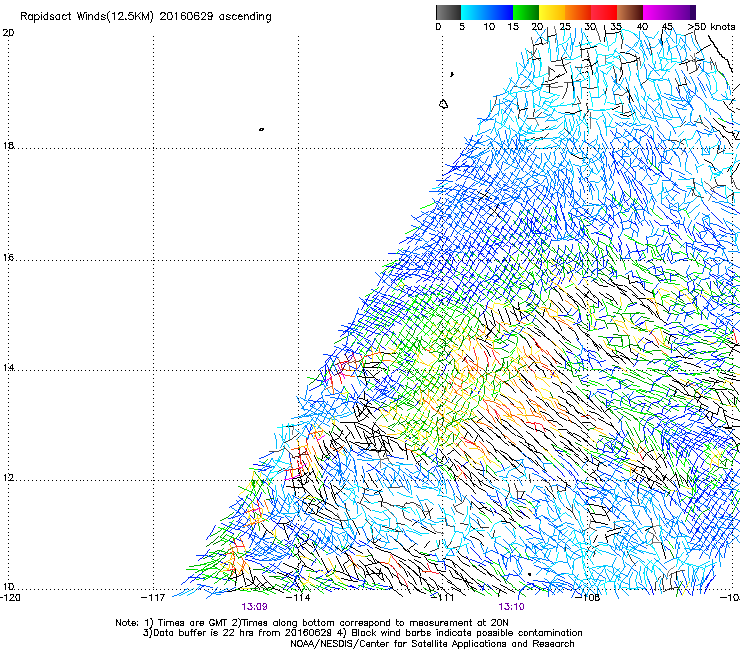Click the purple '13:10' swath time label
Viewport: 740px width, 650px height.
coord(512,607)
